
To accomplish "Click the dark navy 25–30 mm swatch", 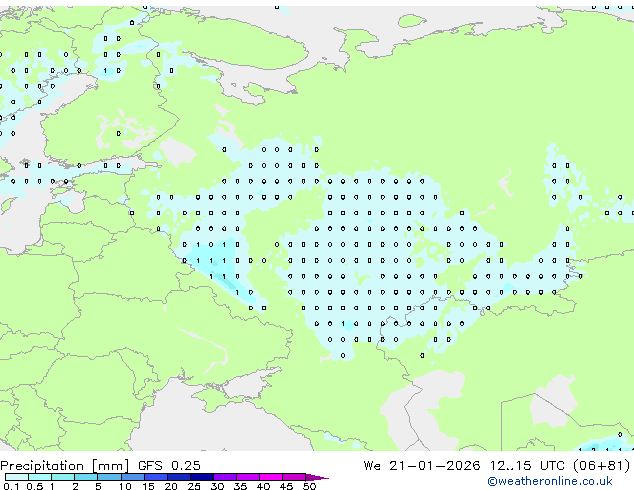I will pos(202,477).
